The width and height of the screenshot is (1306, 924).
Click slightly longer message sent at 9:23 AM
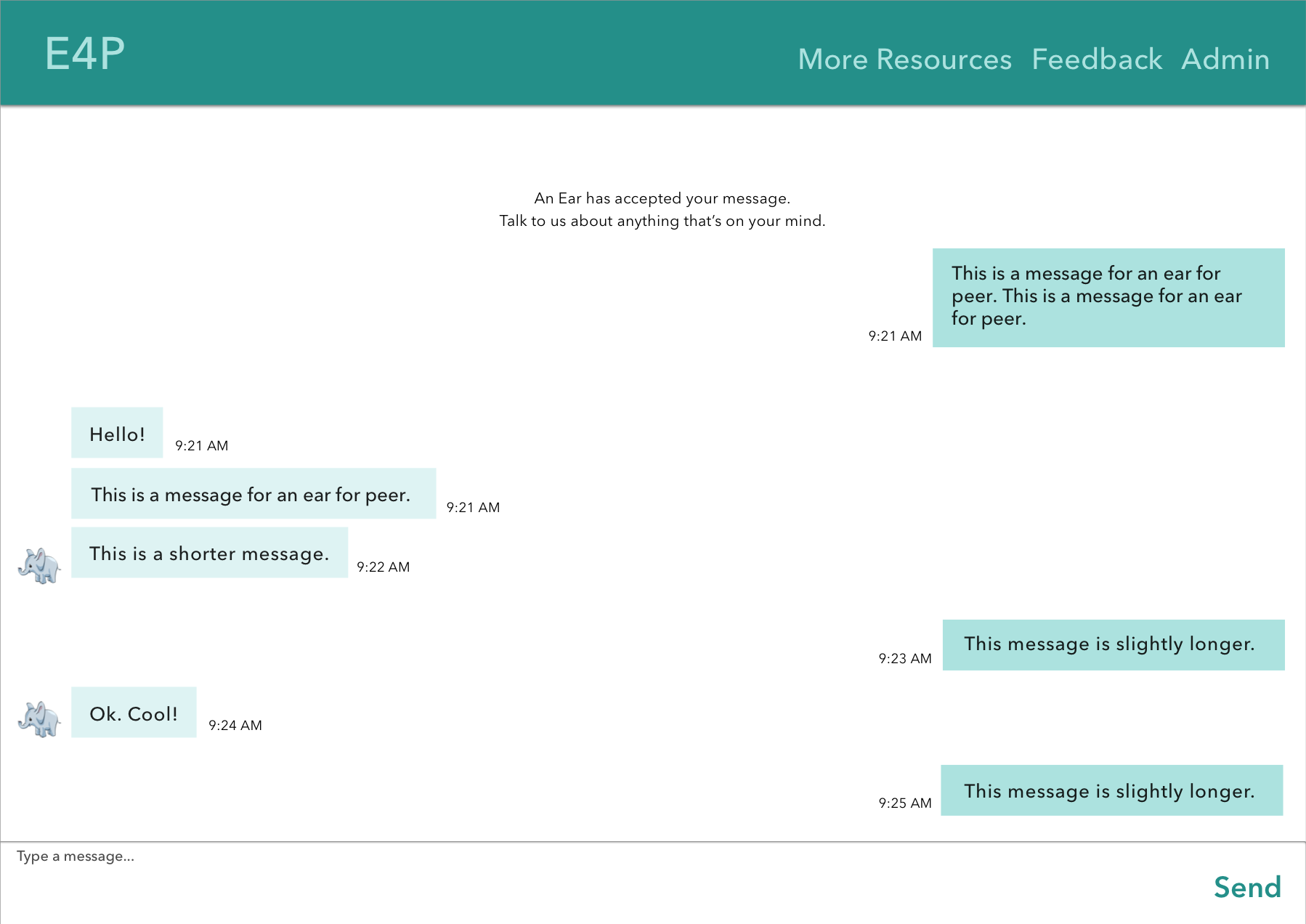click(1114, 645)
